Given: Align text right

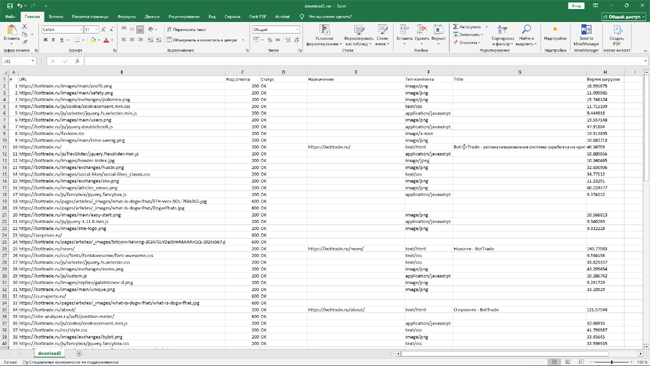Looking at the screenshot, I should coord(140,40).
